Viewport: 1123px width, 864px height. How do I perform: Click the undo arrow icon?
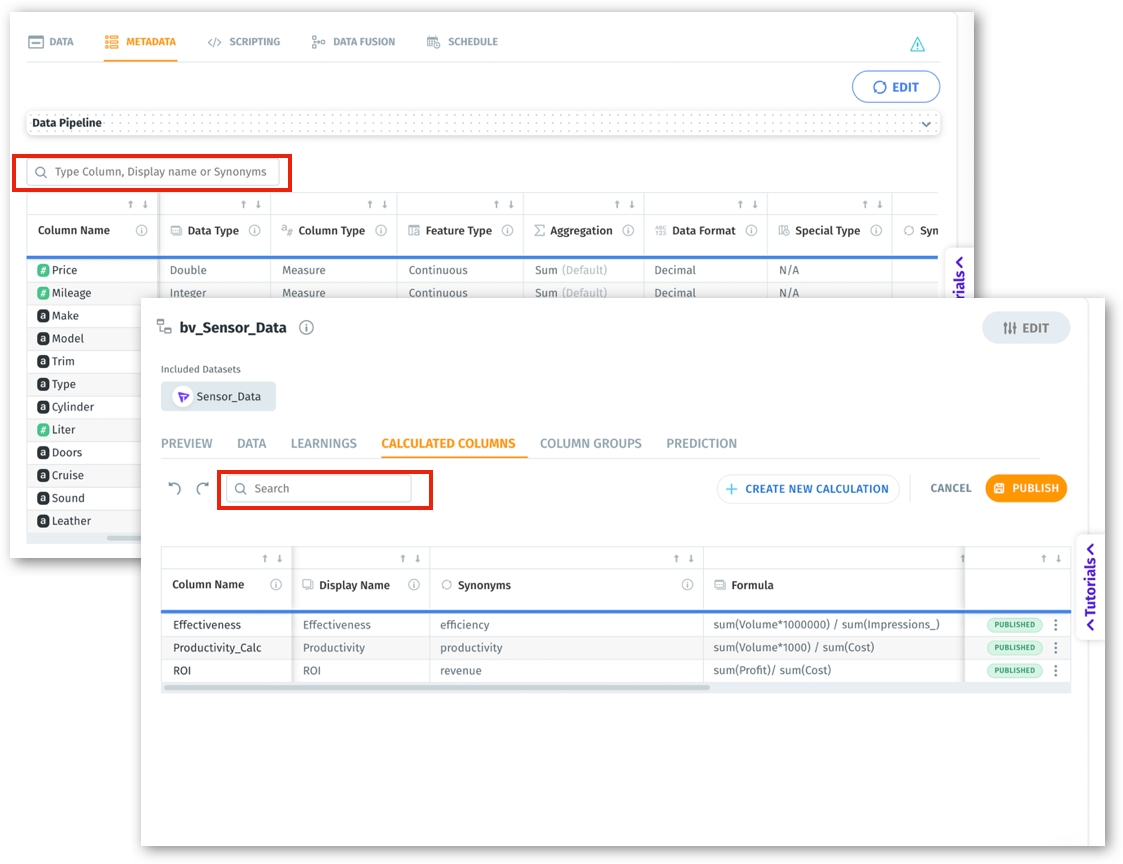(175, 489)
